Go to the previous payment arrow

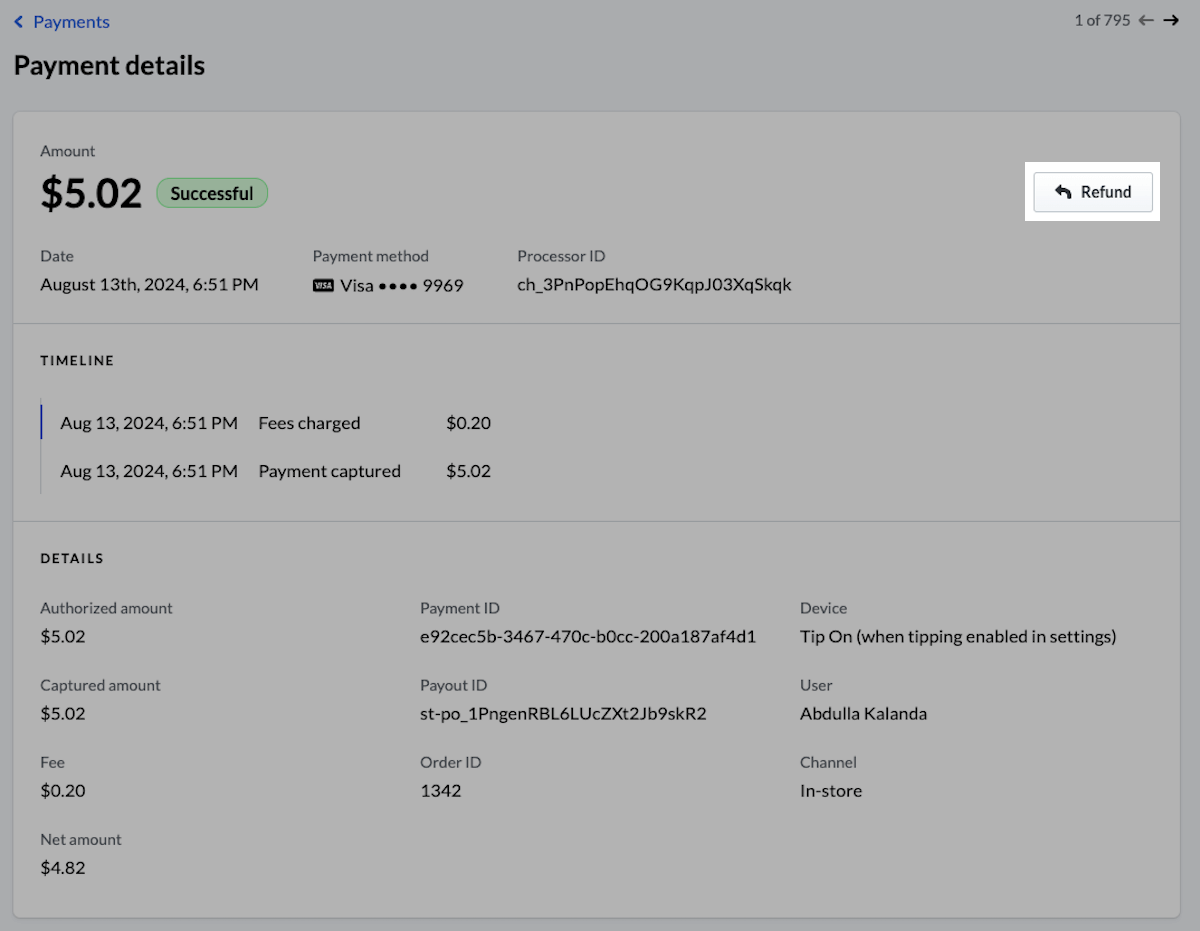click(1146, 20)
